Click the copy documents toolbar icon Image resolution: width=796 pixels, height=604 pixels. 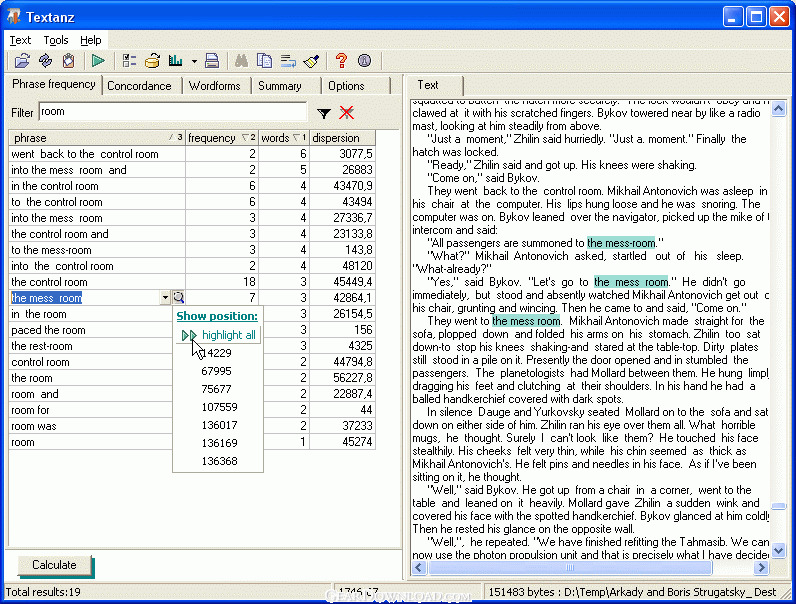pos(264,61)
